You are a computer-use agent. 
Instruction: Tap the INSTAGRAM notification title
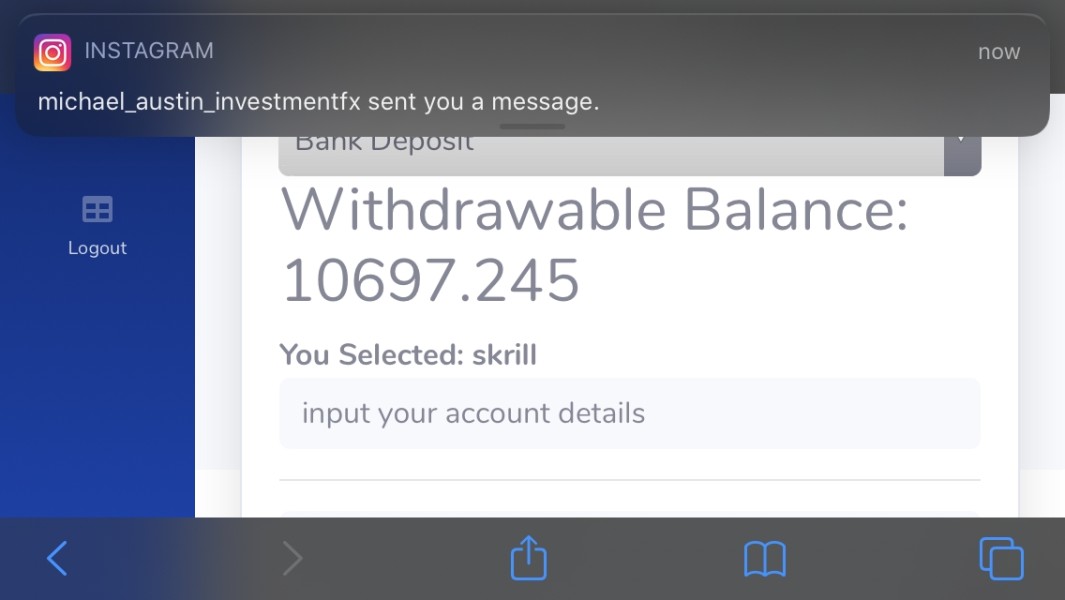click(149, 50)
